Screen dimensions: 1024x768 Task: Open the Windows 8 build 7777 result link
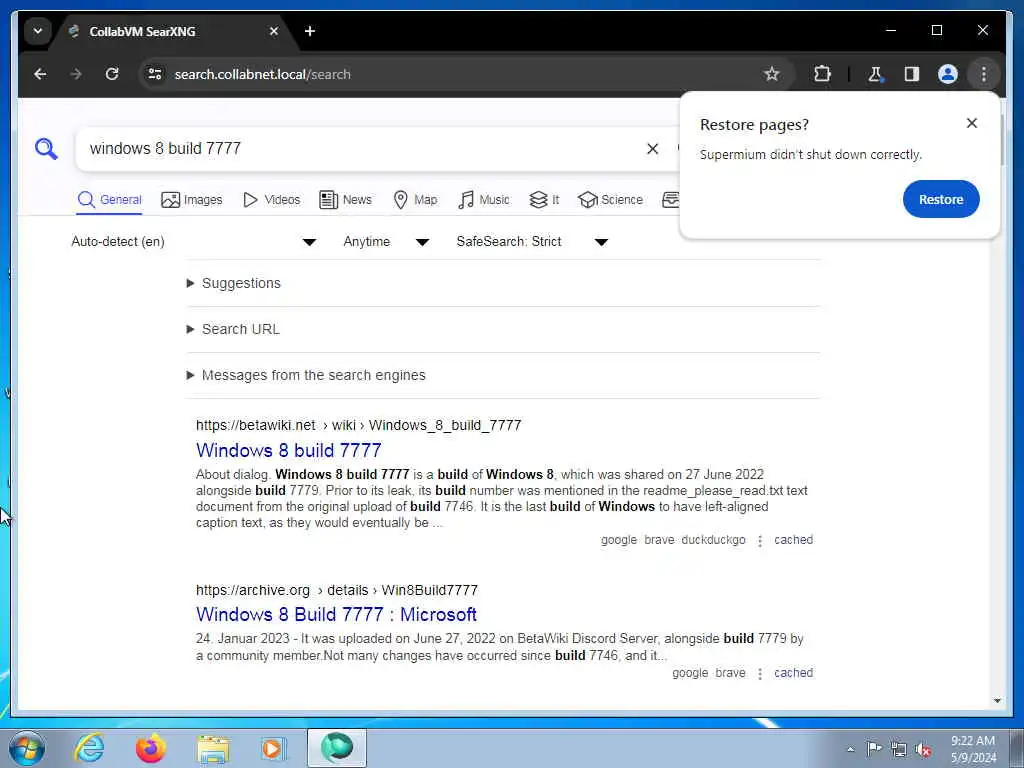(x=289, y=450)
